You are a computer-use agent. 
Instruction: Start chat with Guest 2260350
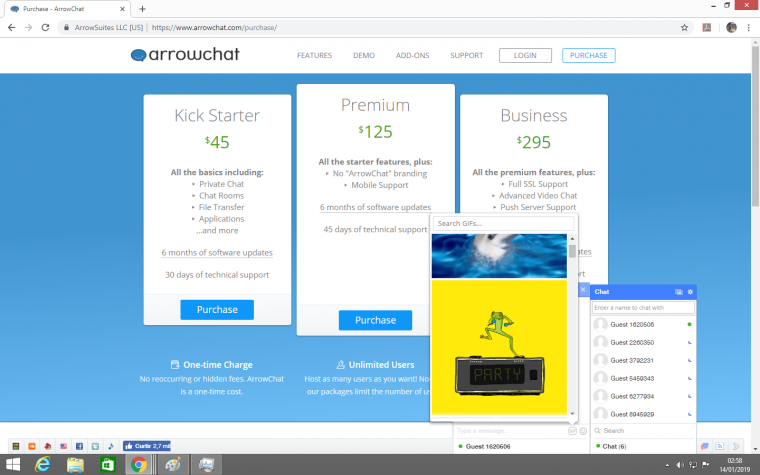643,342
